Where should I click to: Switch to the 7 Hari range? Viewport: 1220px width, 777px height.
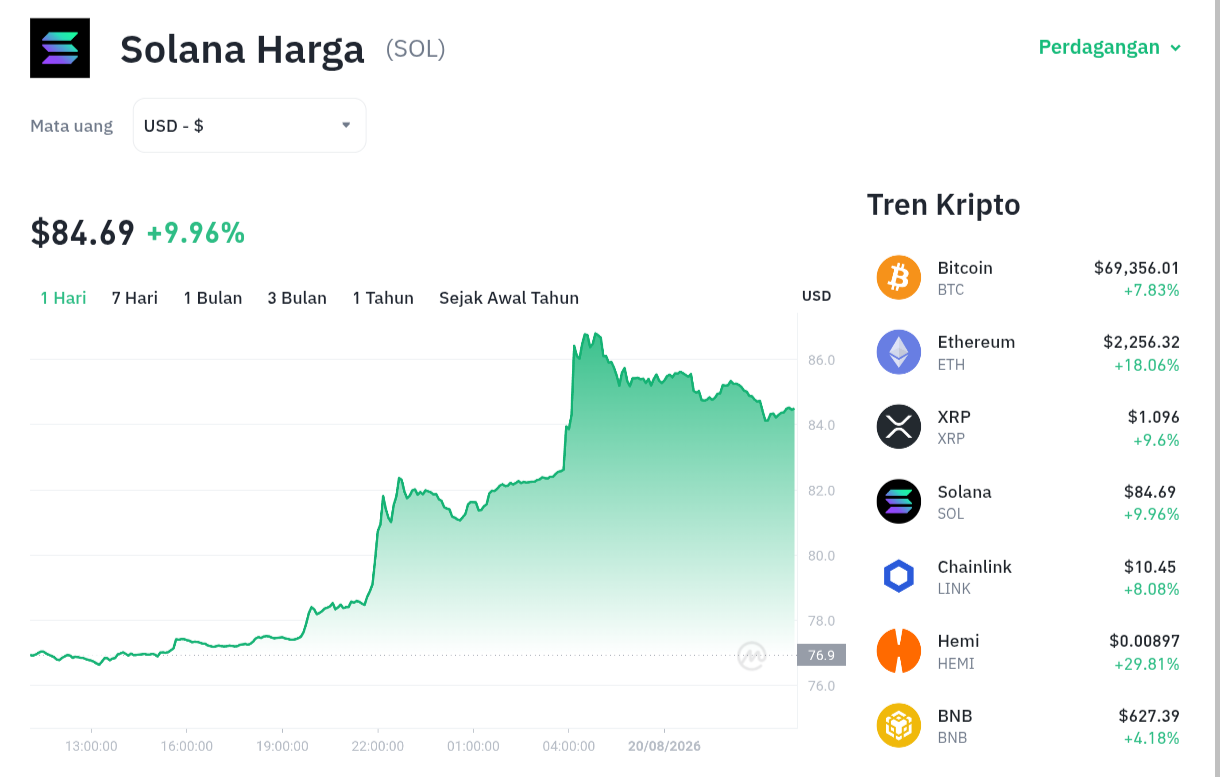pos(135,298)
